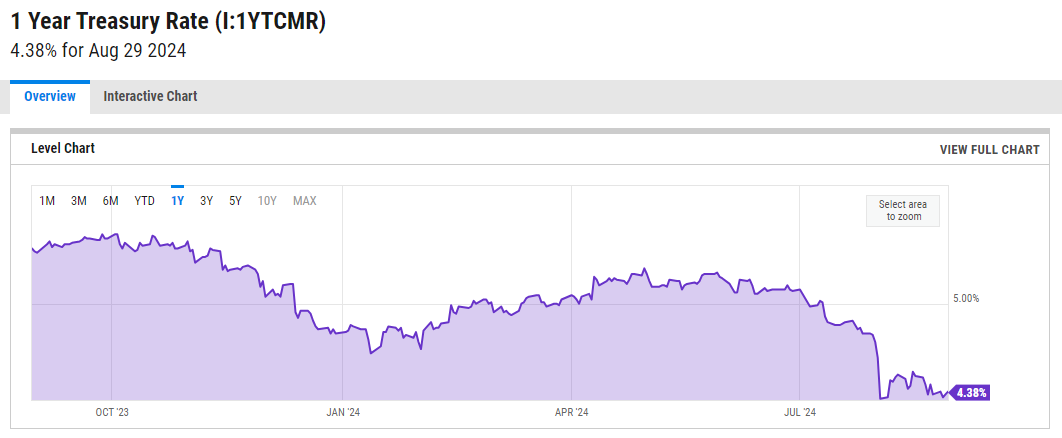Select the 1Y time range

coord(177,200)
